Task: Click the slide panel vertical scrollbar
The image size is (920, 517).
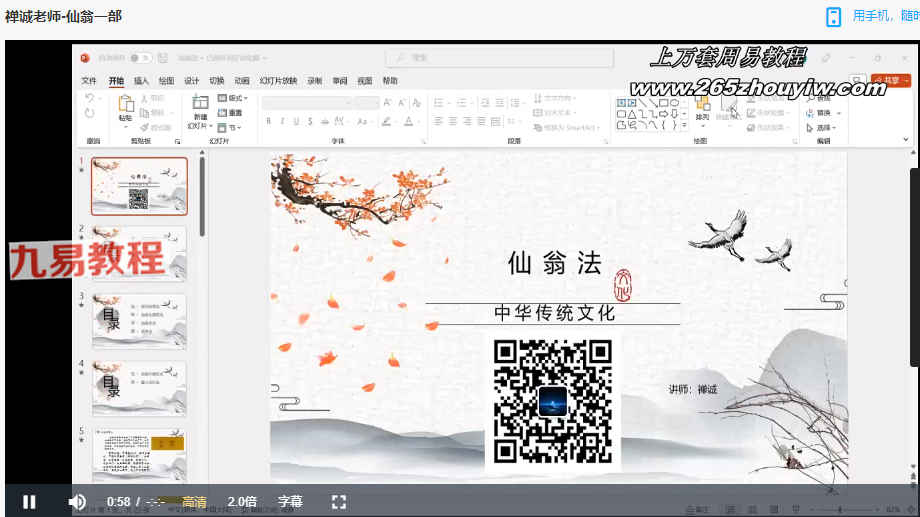Action: (202, 197)
